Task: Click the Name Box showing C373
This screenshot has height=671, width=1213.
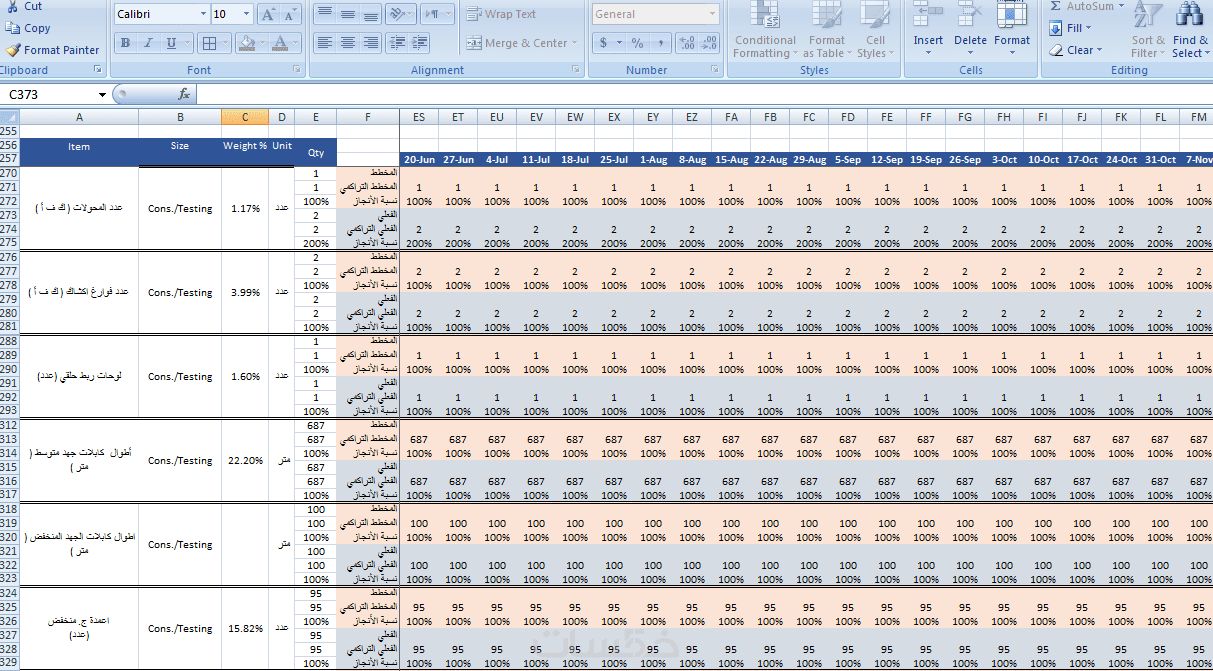Action: pos(48,94)
